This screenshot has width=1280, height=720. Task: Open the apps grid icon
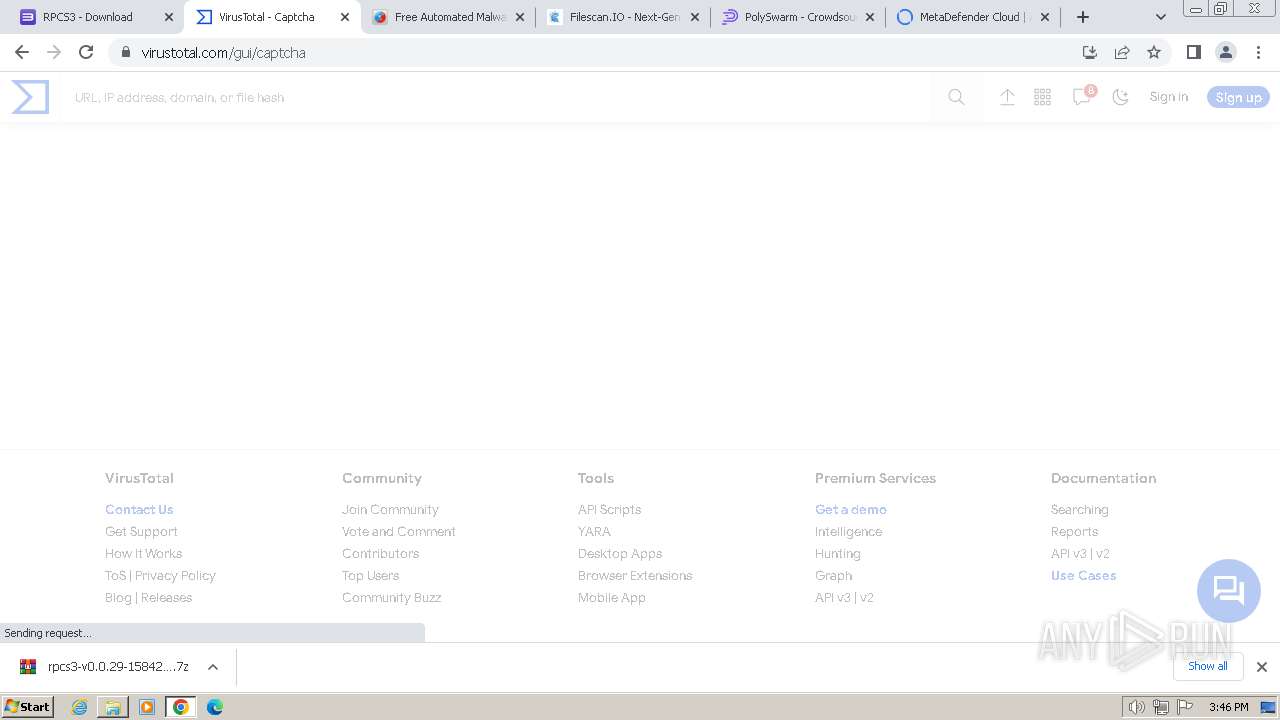[1042, 97]
